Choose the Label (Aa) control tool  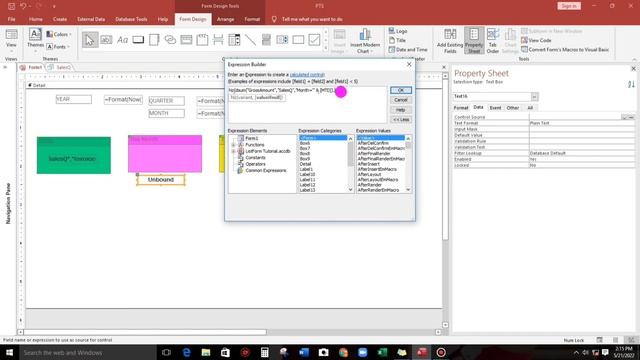click(x=122, y=40)
